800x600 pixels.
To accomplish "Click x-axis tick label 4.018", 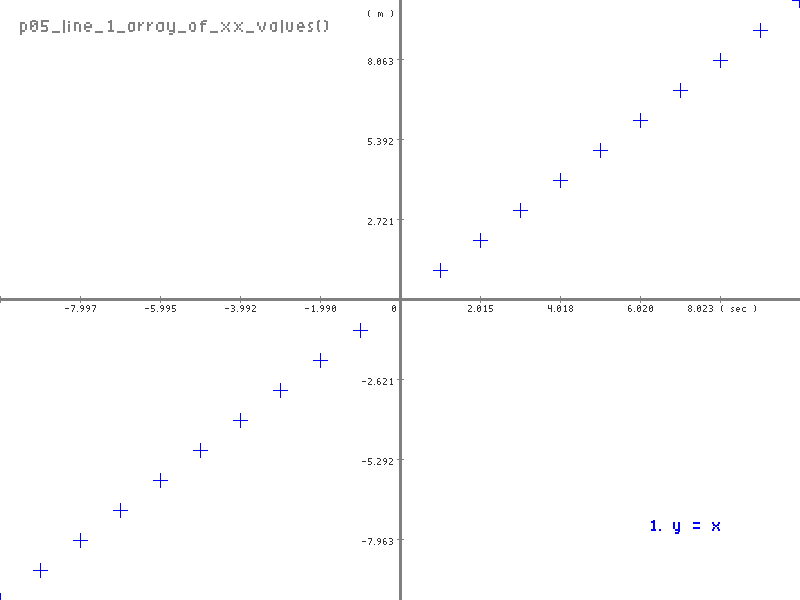I will coord(560,309).
